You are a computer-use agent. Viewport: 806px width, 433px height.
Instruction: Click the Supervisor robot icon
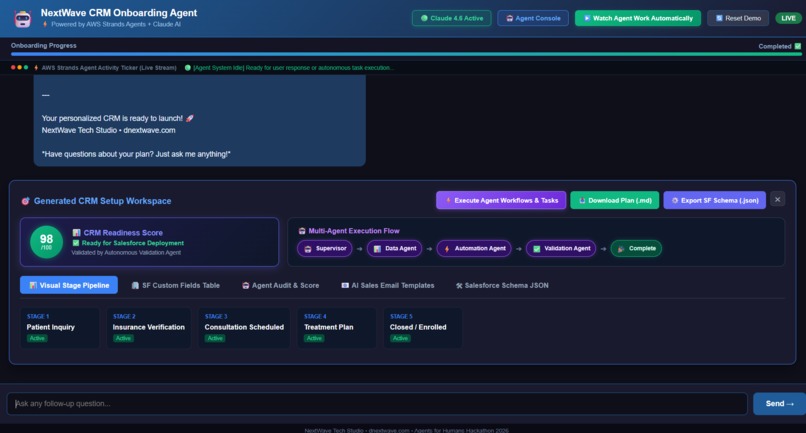(308, 249)
